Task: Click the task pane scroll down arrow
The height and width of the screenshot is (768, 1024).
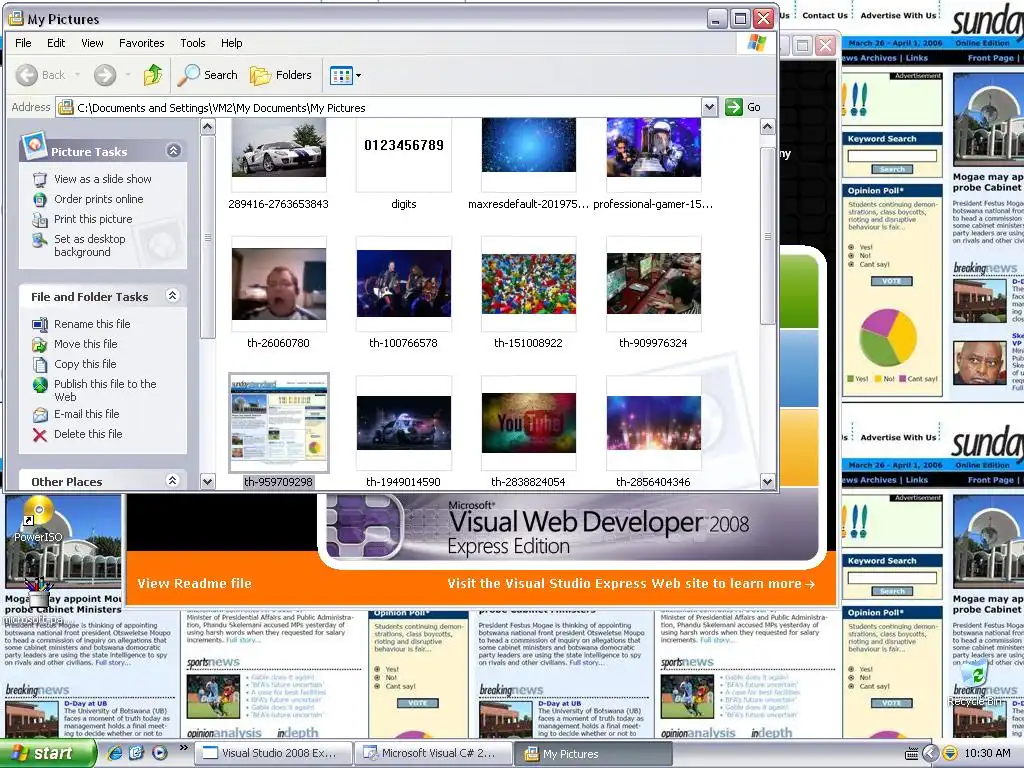Action: click(x=208, y=482)
